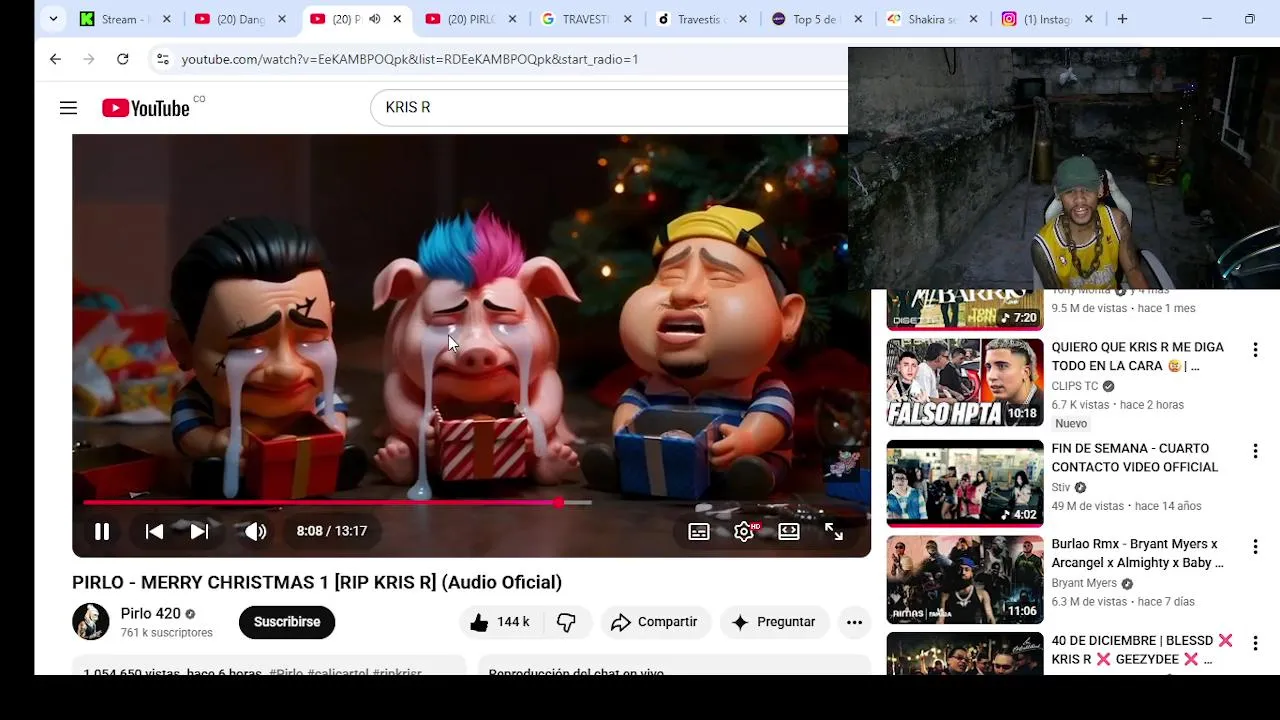Switch to the Stream tab
This screenshot has height=720, width=1280.
tap(126, 19)
